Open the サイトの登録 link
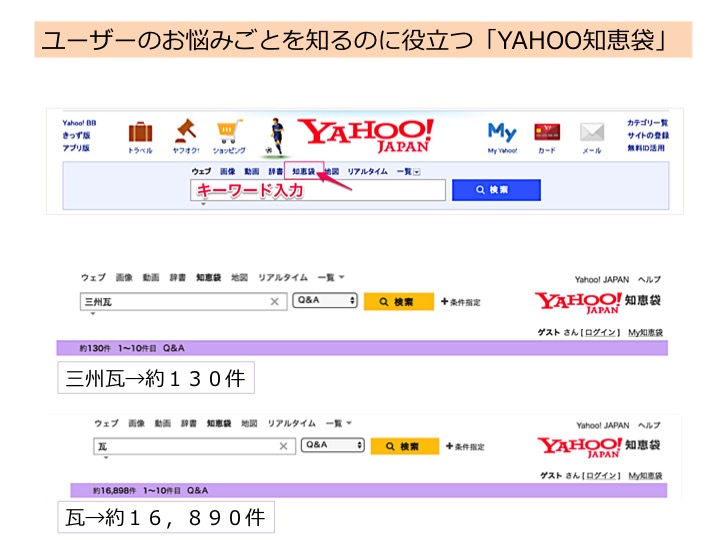This screenshot has width=720, height=540. click(648, 135)
